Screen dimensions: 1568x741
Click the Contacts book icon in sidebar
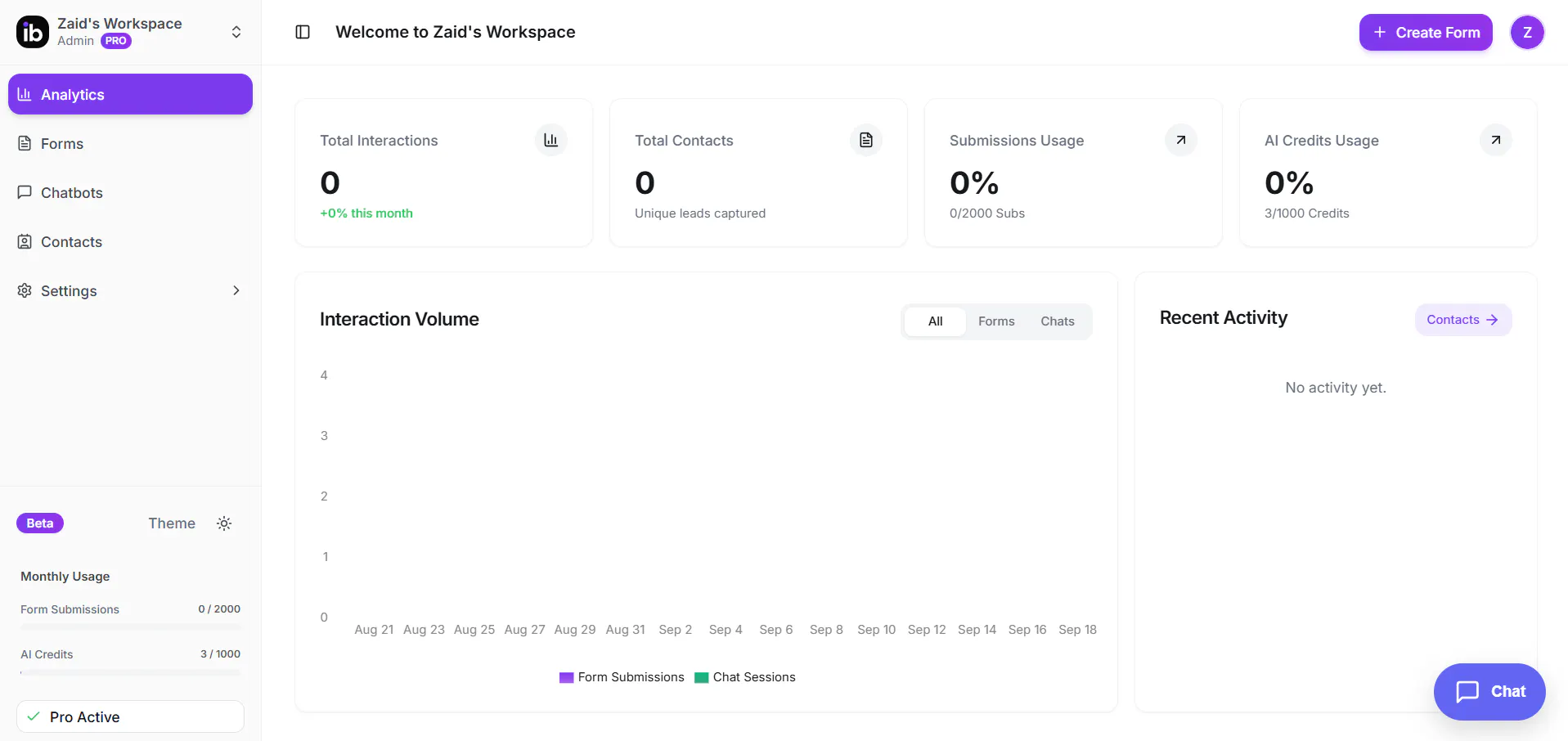[25, 241]
